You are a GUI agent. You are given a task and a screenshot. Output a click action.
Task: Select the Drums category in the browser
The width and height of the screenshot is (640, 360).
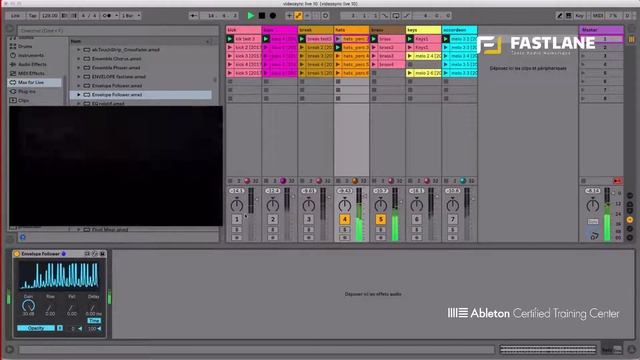pos(25,46)
